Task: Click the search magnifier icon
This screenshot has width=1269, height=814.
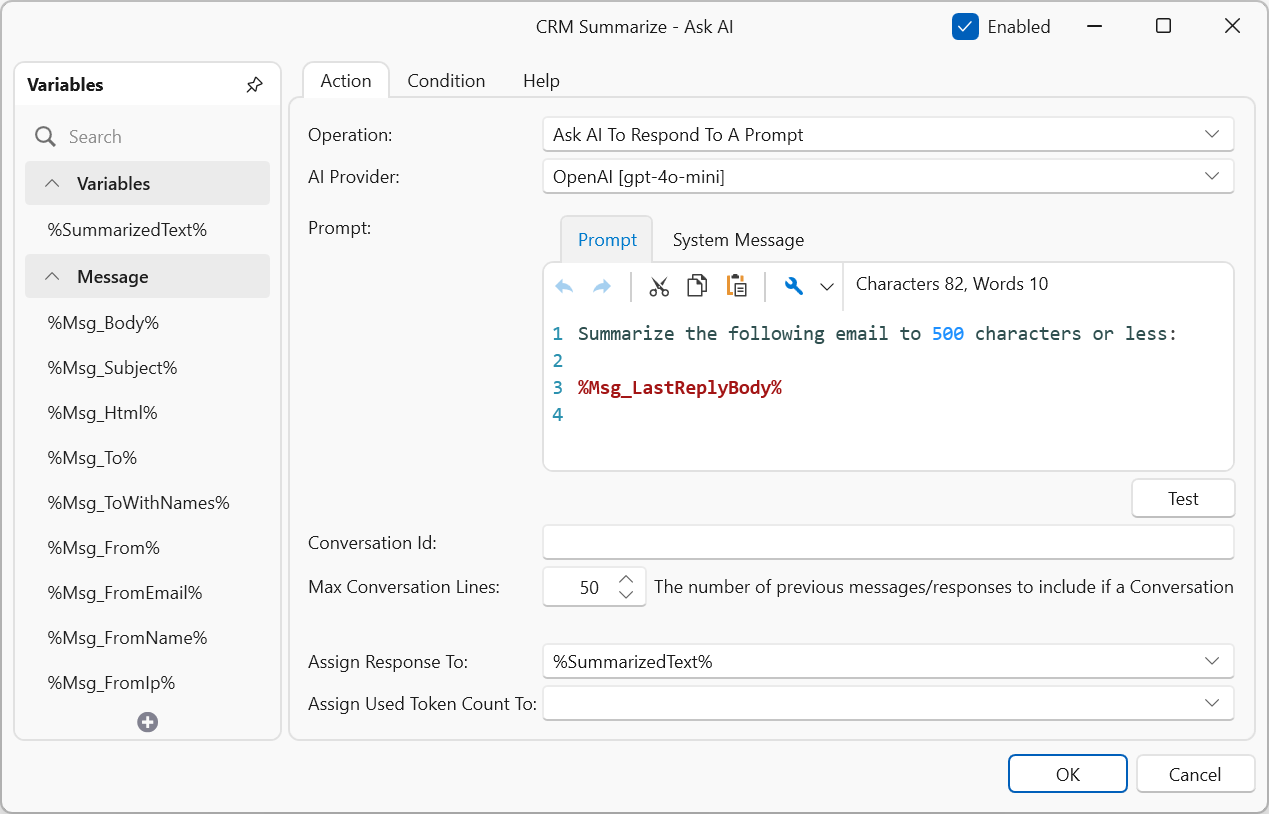Action: pos(45,137)
